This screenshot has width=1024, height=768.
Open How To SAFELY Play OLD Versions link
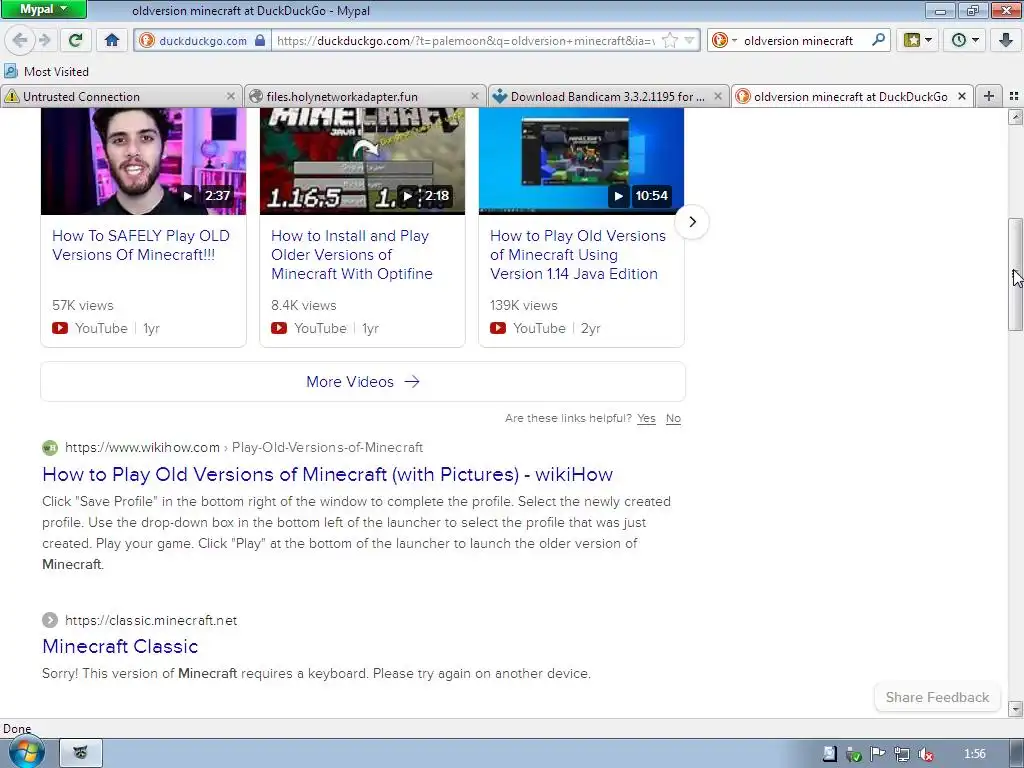point(141,245)
